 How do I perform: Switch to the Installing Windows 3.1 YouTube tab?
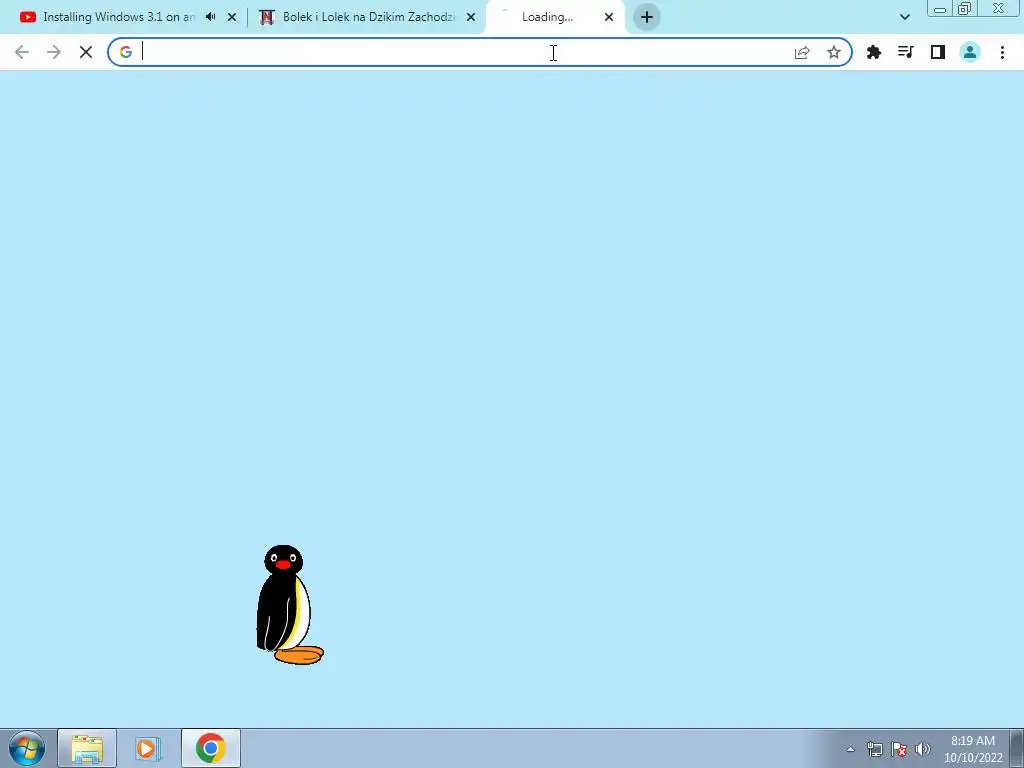click(120, 17)
